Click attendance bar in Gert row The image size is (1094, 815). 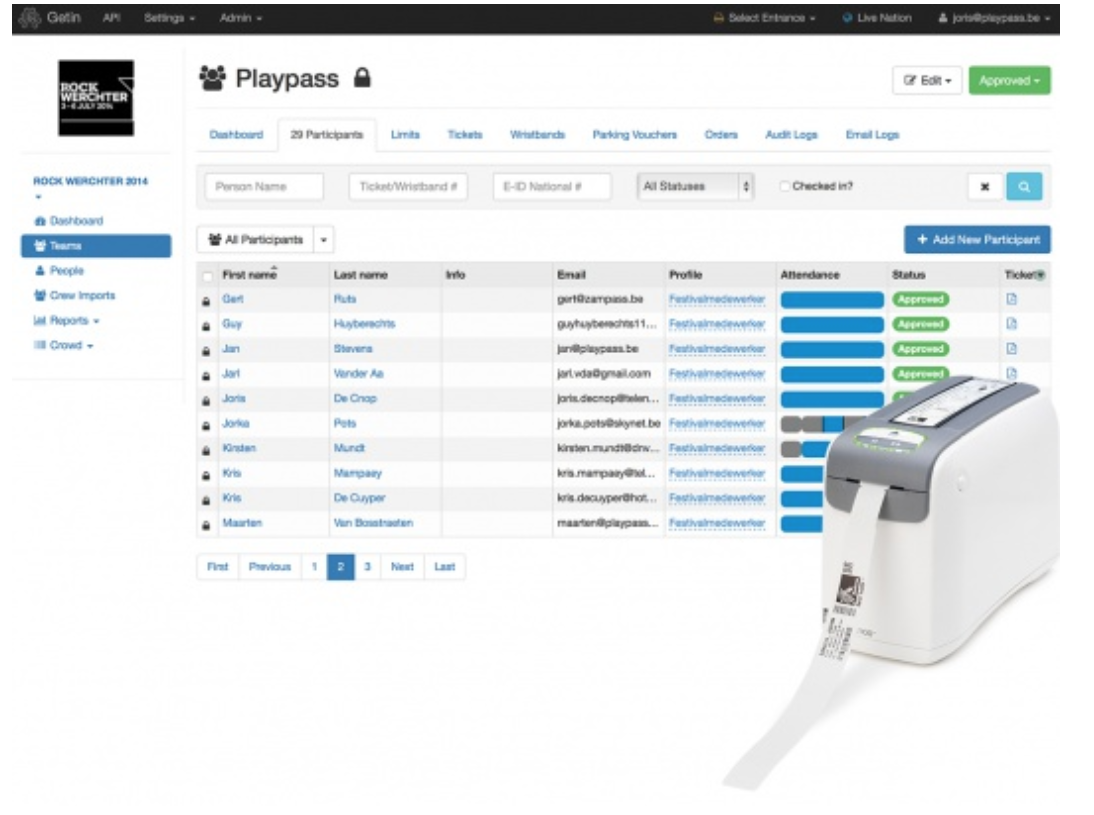pyautogui.click(x=832, y=300)
